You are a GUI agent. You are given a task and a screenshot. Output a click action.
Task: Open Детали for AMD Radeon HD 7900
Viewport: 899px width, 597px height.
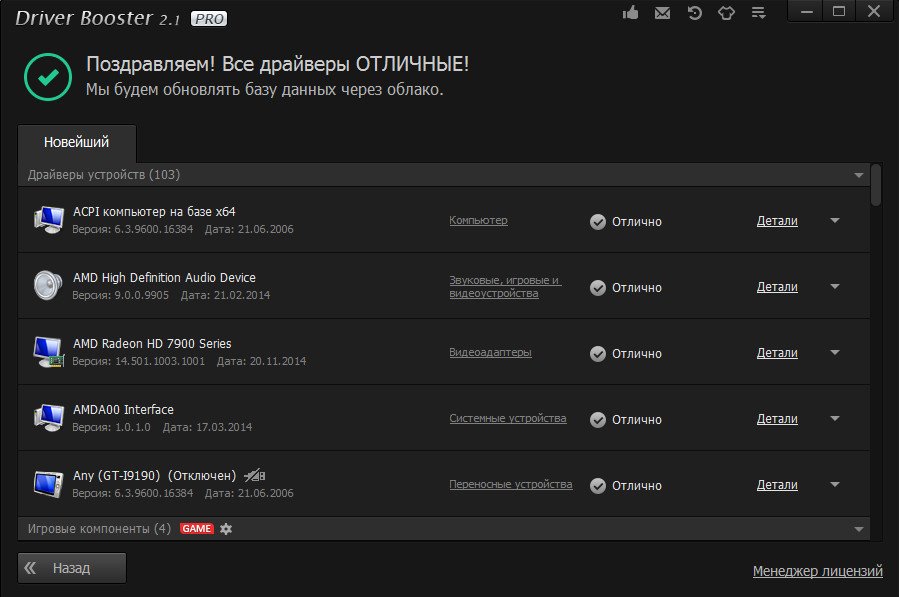click(777, 353)
